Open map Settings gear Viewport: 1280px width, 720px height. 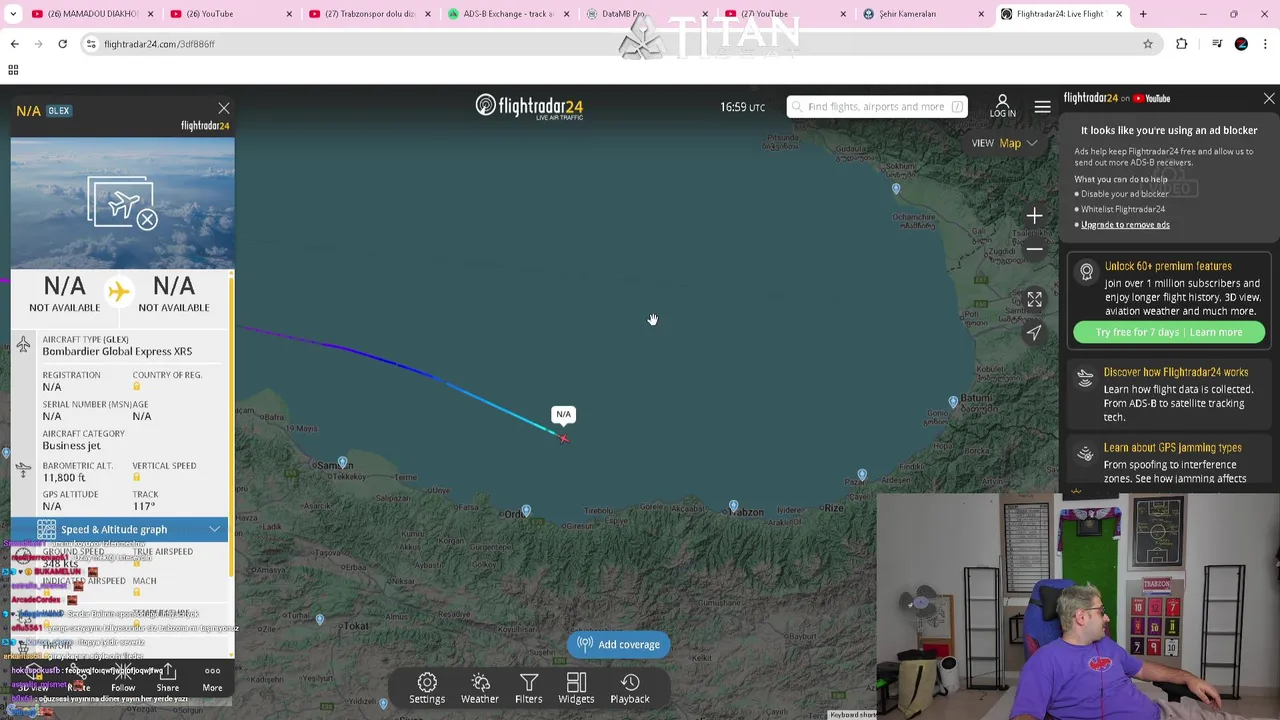click(427, 688)
